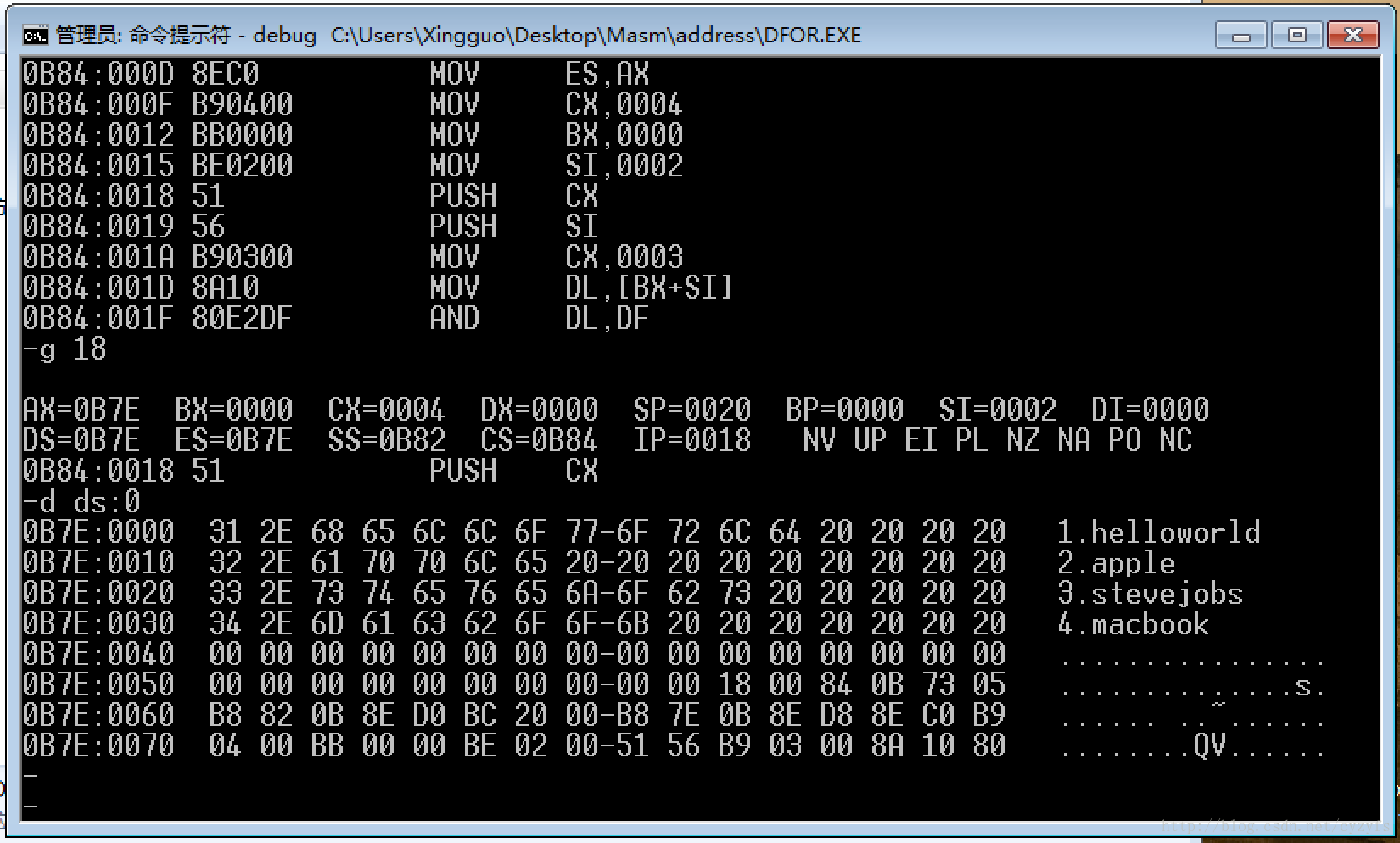Open the cmd system menu icon in title bar
The height and width of the screenshot is (843, 1400).
coord(35,35)
